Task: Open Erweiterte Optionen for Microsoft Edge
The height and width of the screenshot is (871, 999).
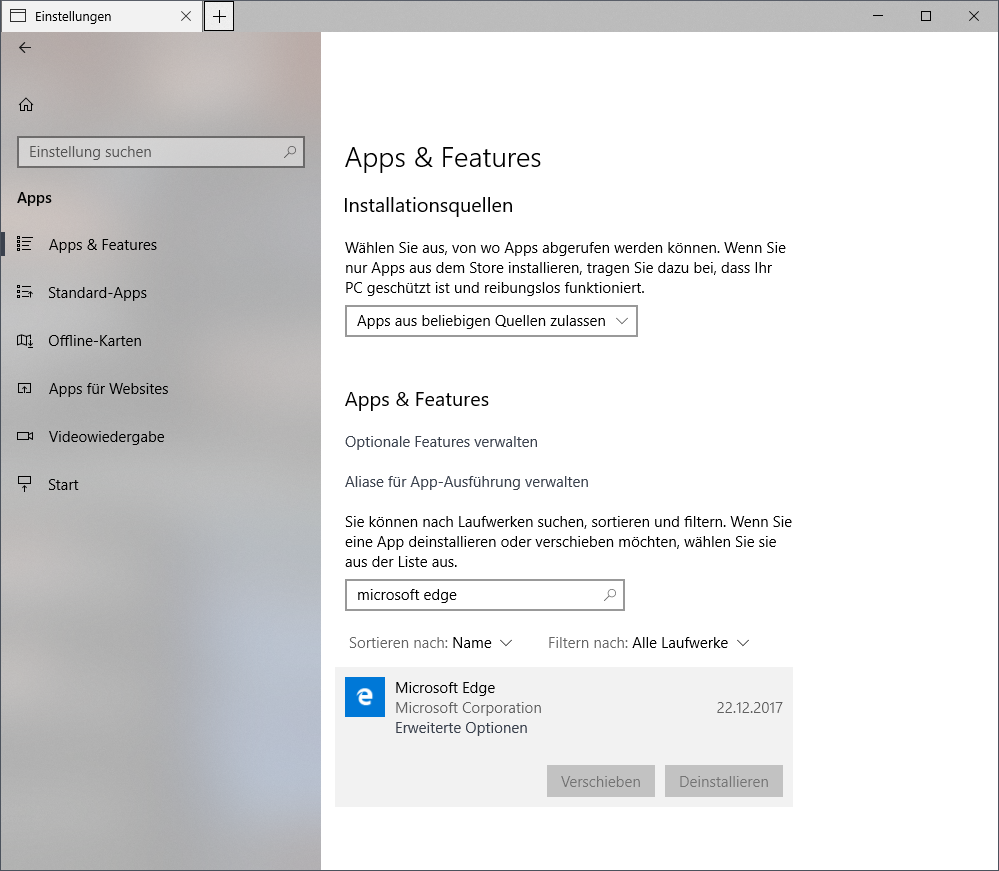Action: tap(461, 728)
